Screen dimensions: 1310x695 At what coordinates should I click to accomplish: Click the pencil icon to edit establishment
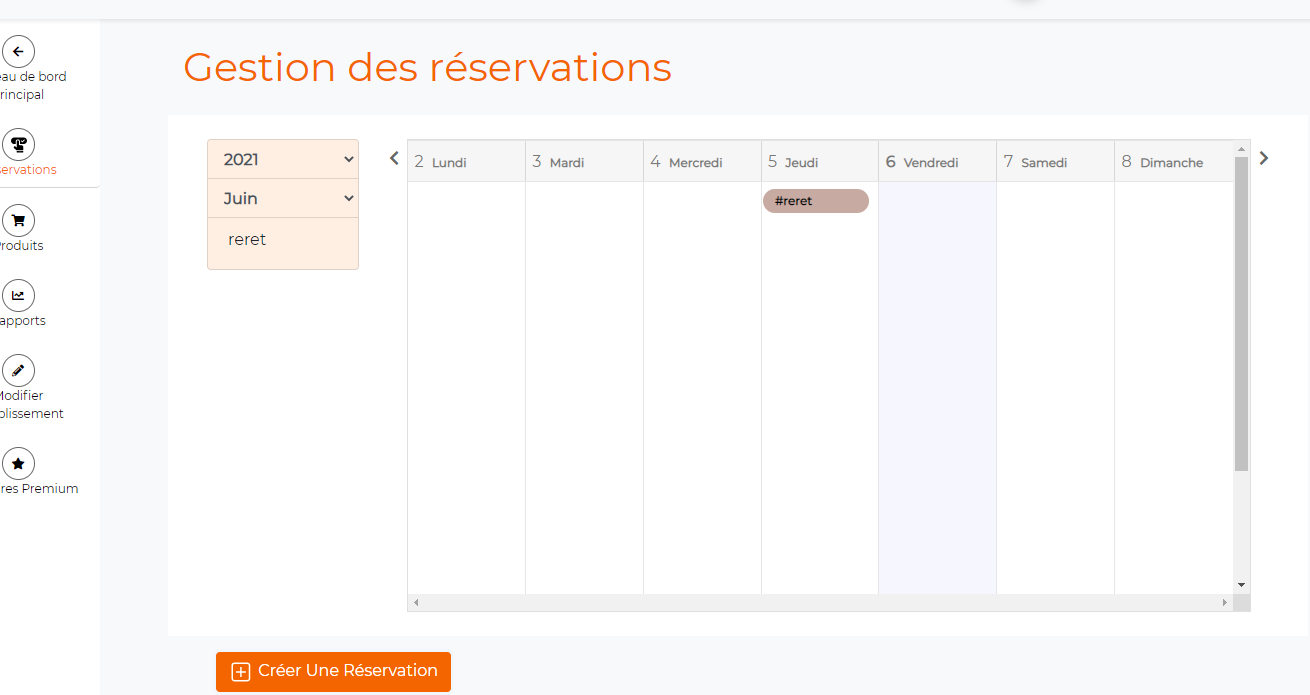(18, 371)
